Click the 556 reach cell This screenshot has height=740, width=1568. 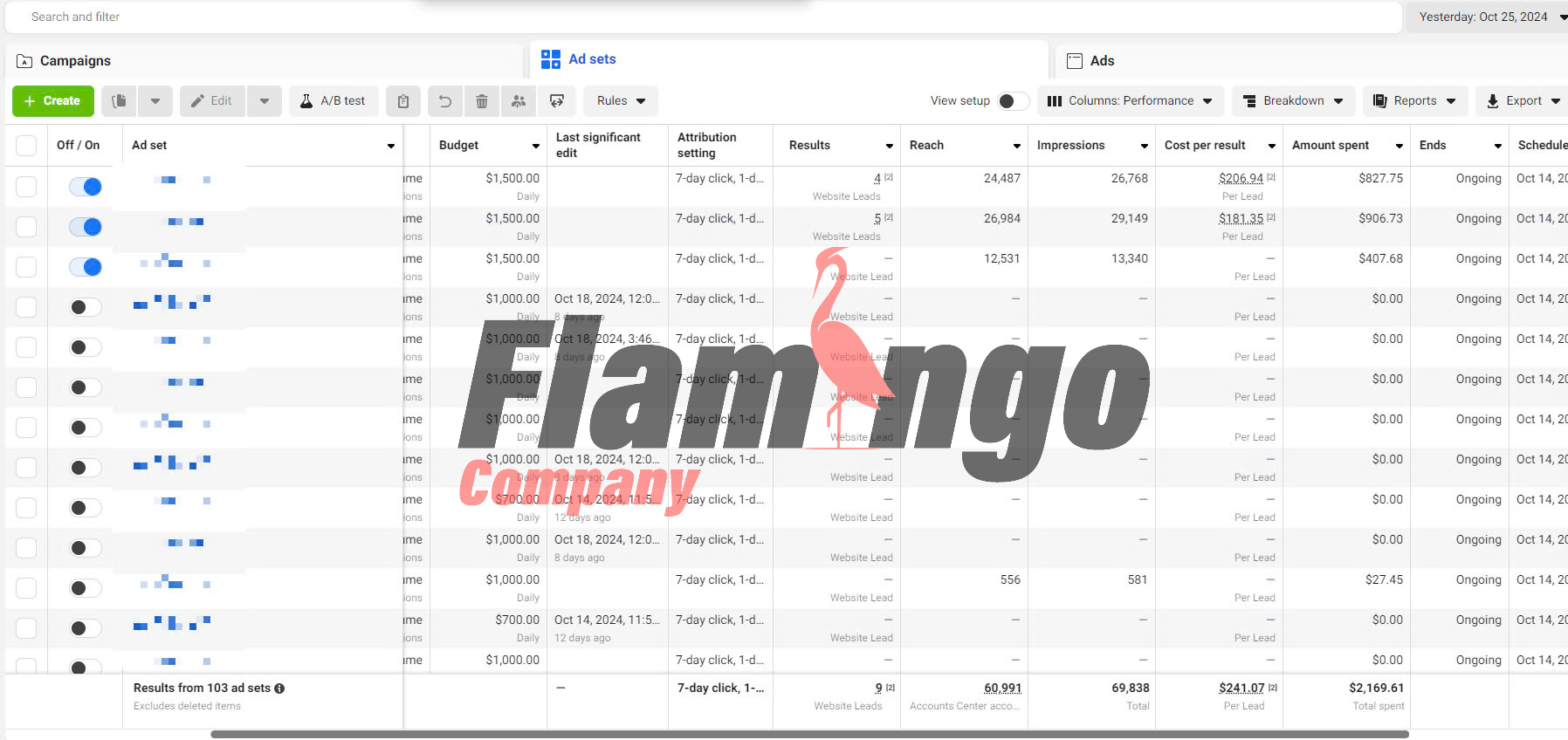point(1010,579)
